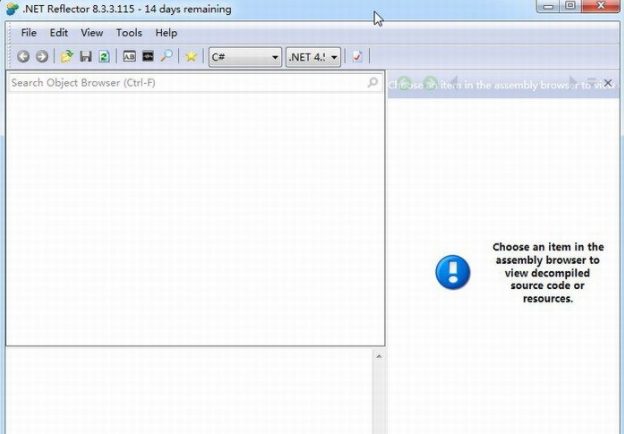Click the black waveform toolbar icon
The height and width of the screenshot is (434, 624).
tap(148, 56)
